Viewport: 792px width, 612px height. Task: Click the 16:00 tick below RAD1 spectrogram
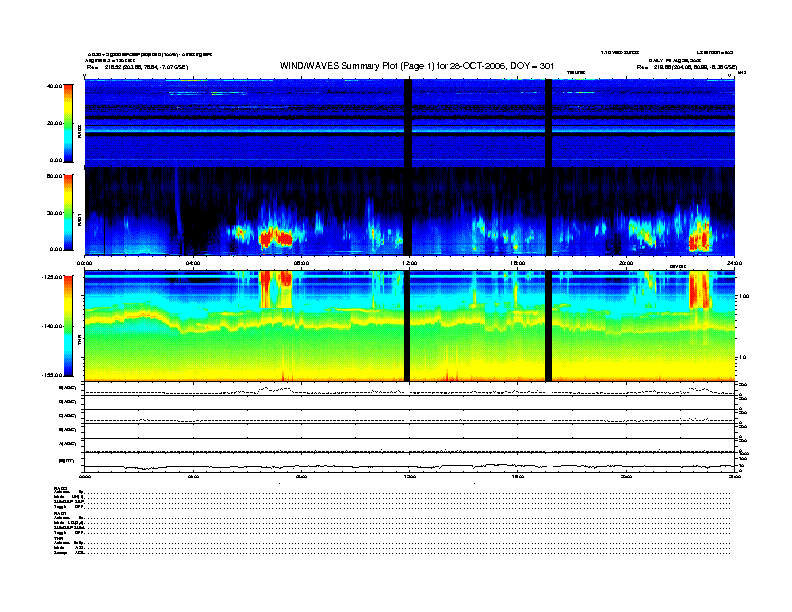(x=518, y=263)
